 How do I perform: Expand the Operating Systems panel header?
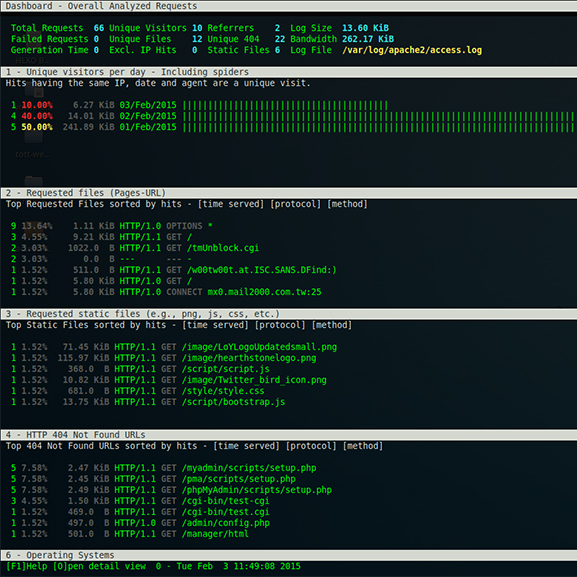click(x=288, y=555)
